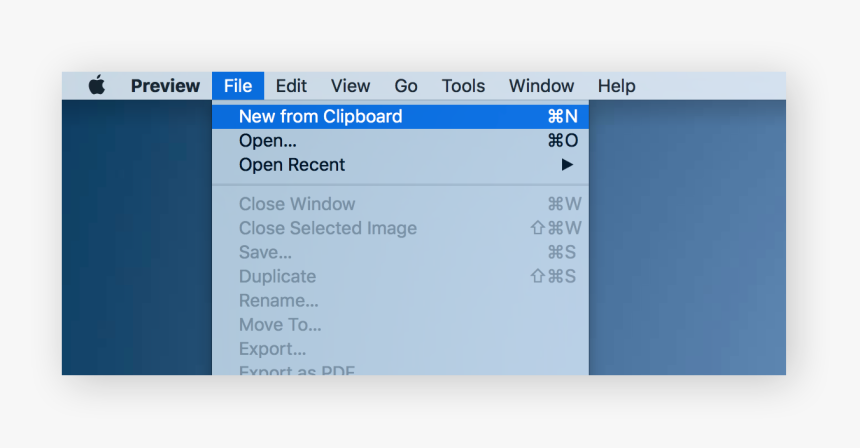Open the Preview application menu
Viewport: 860px width, 448px height.
point(165,86)
